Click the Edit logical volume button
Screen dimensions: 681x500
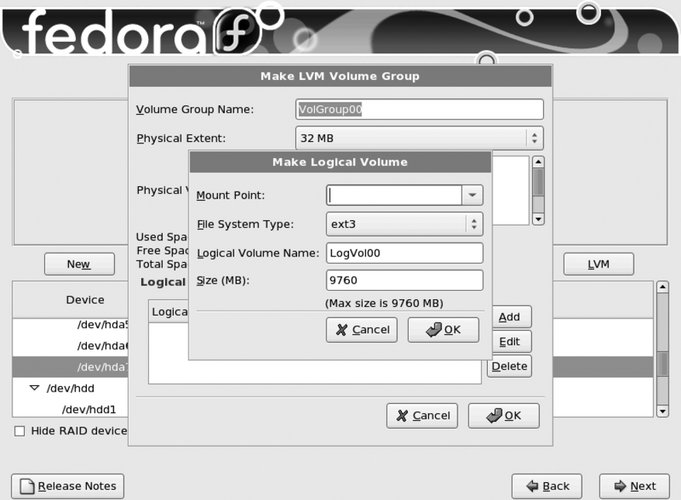tap(509, 342)
